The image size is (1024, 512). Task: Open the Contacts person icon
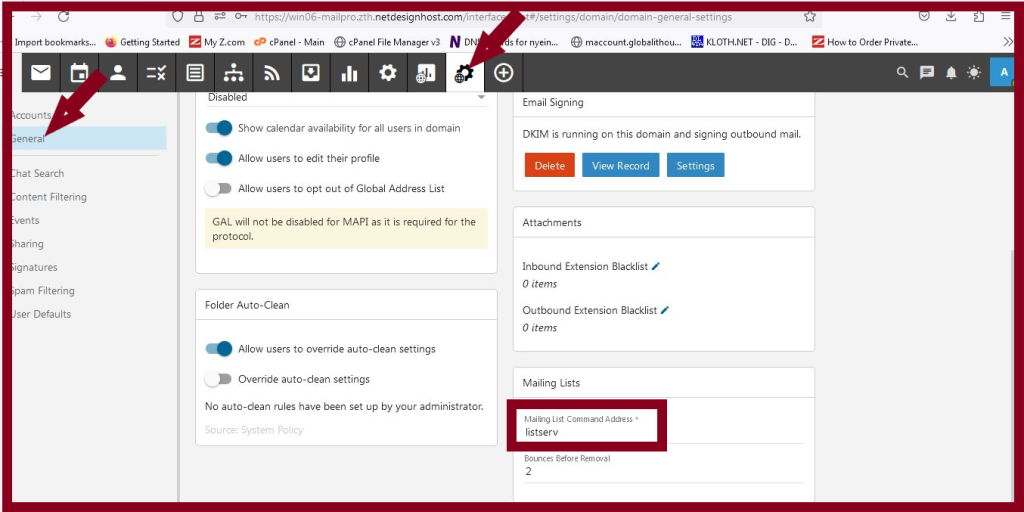[x=118, y=73]
